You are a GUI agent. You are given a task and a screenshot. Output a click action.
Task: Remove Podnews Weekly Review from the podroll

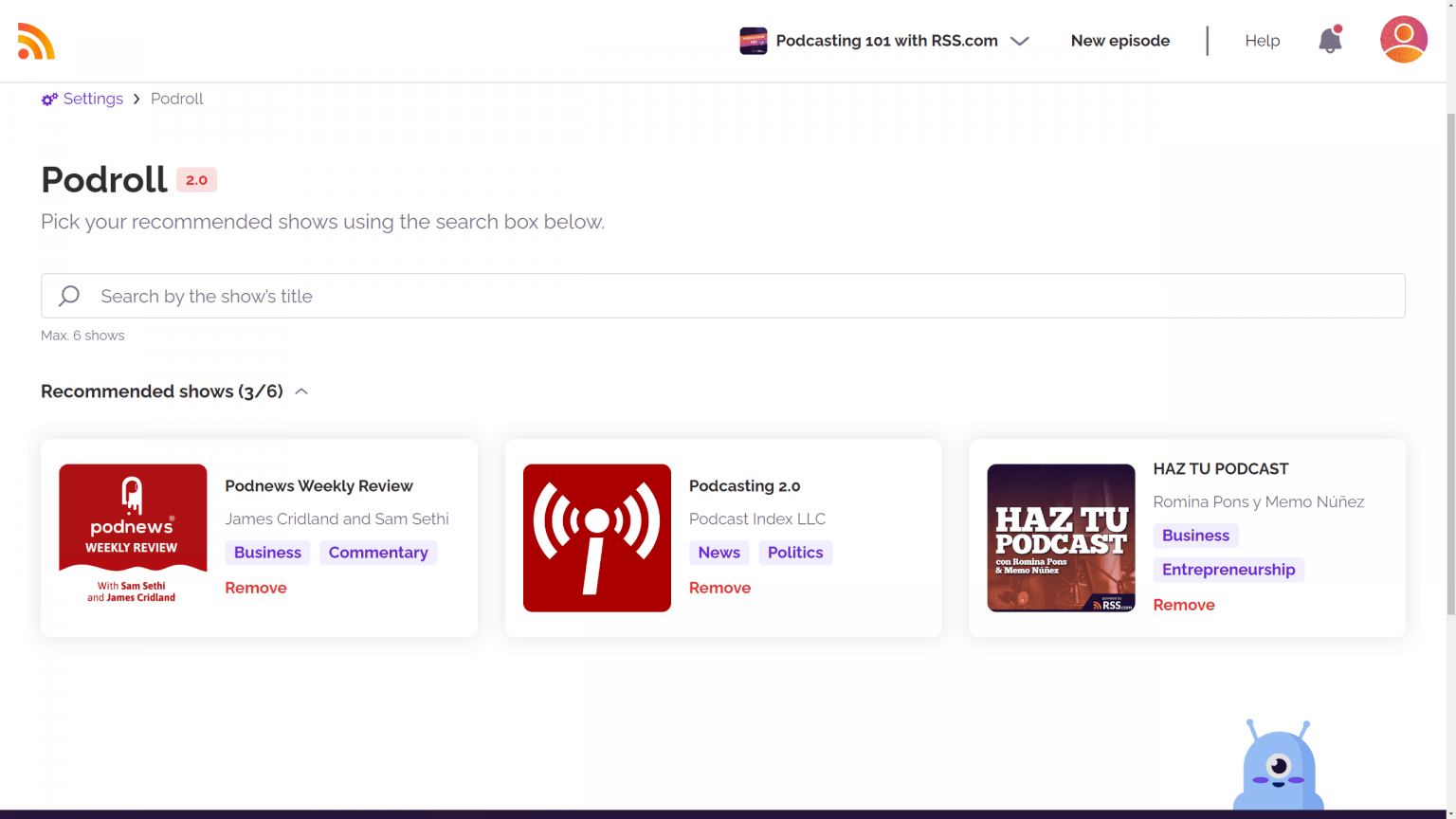click(256, 588)
